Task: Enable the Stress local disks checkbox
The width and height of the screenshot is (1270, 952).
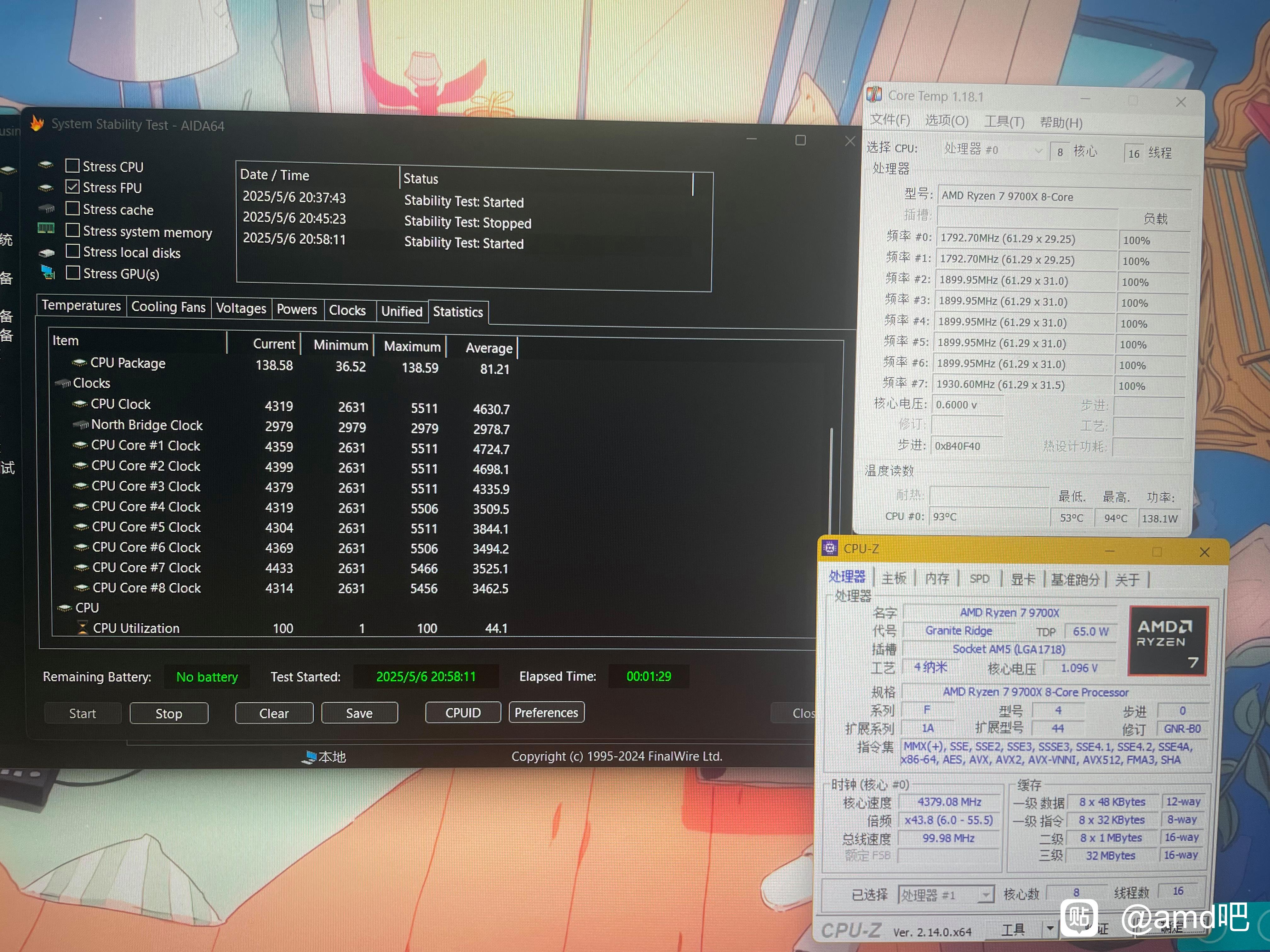Action: [x=73, y=251]
